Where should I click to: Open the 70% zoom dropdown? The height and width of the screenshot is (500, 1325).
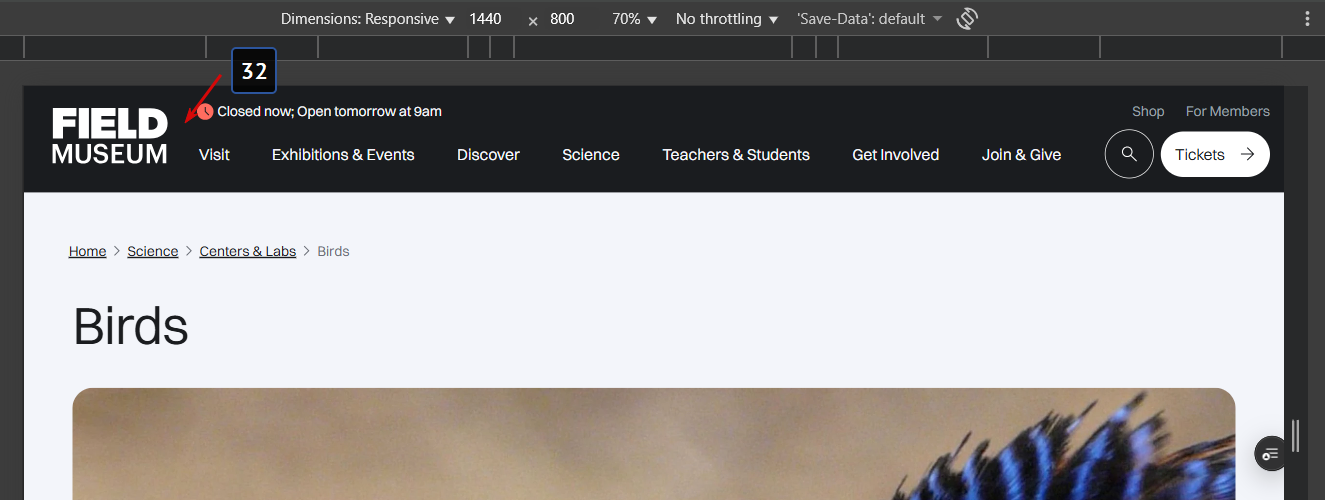(635, 19)
